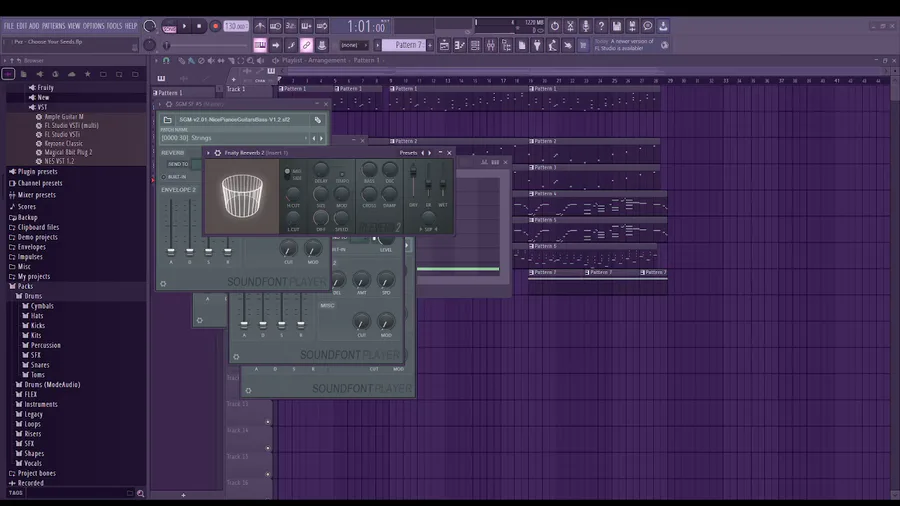Open the FILE menu
This screenshot has width=900, height=506.
click(9, 26)
